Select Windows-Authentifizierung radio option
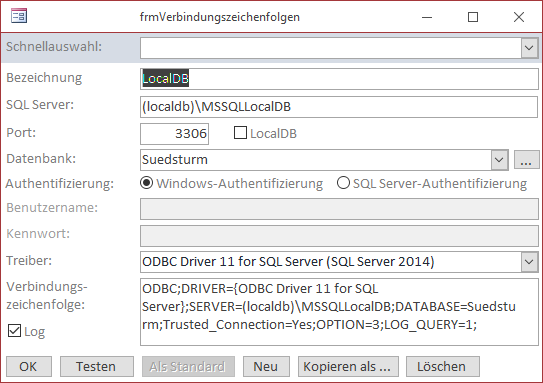This screenshot has height=383, width=543. [146, 183]
